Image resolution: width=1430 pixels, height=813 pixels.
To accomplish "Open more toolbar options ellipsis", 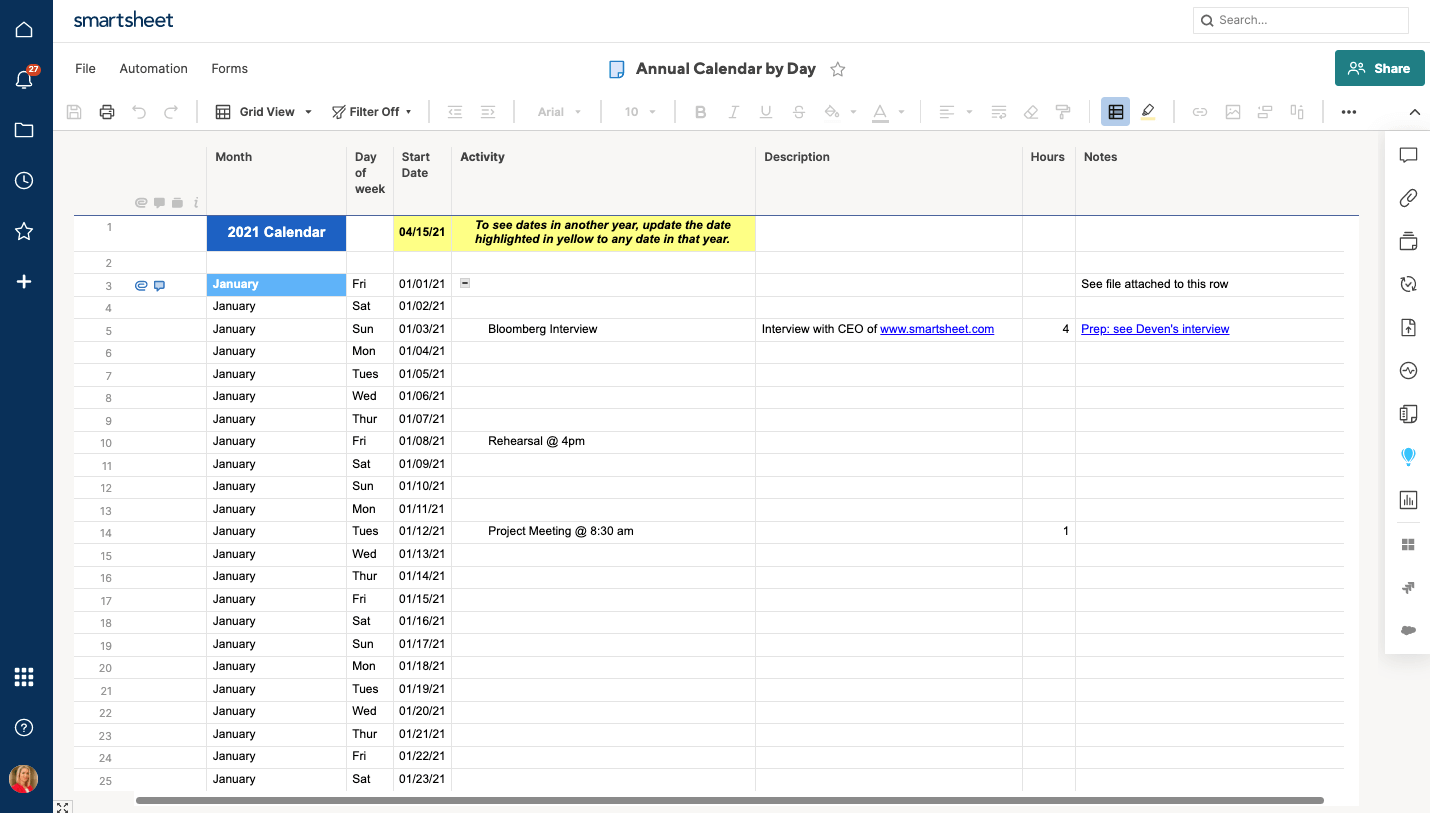I will 1349,112.
